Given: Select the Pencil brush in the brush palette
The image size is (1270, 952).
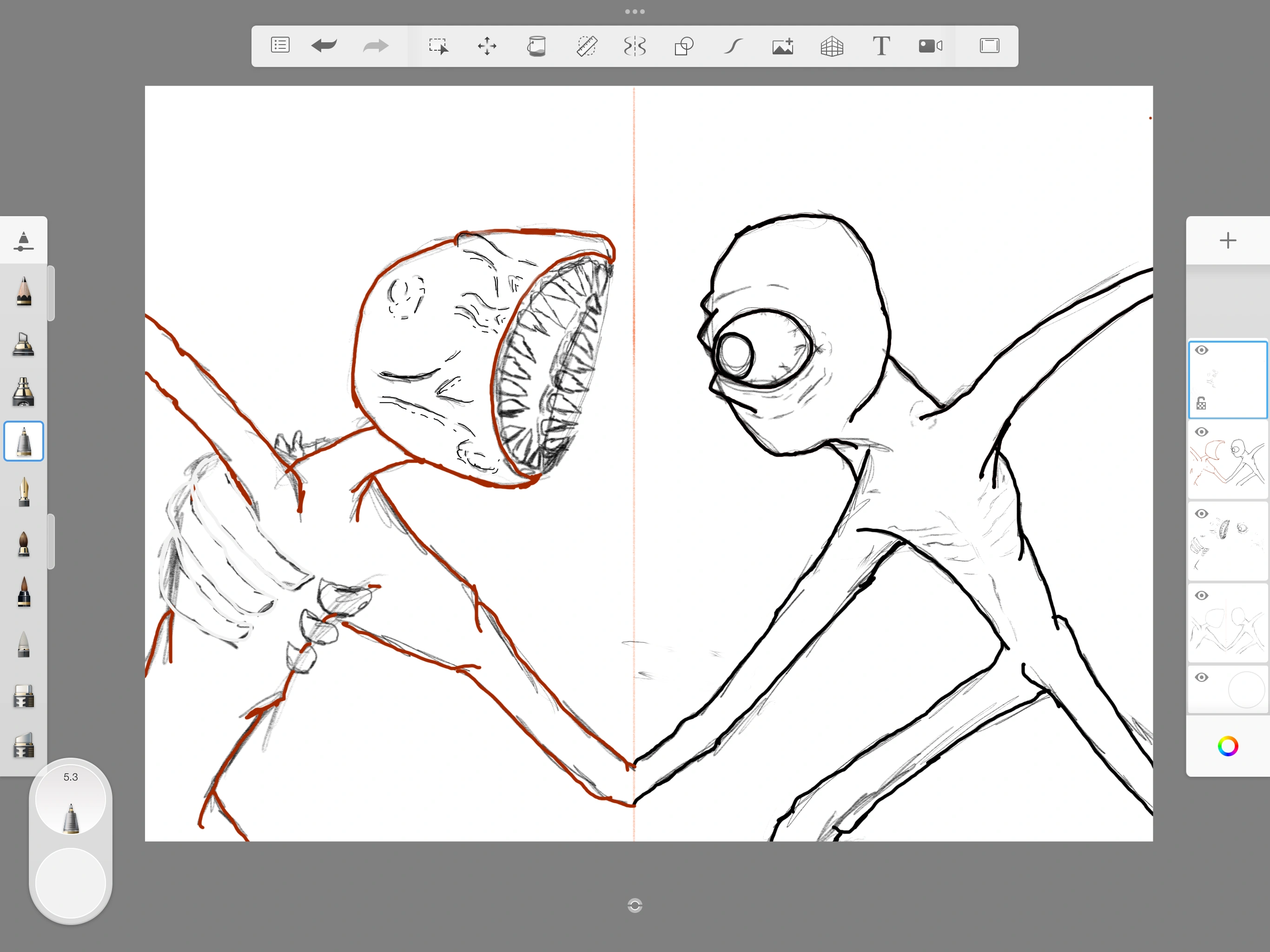Looking at the screenshot, I should pos(24,291).
